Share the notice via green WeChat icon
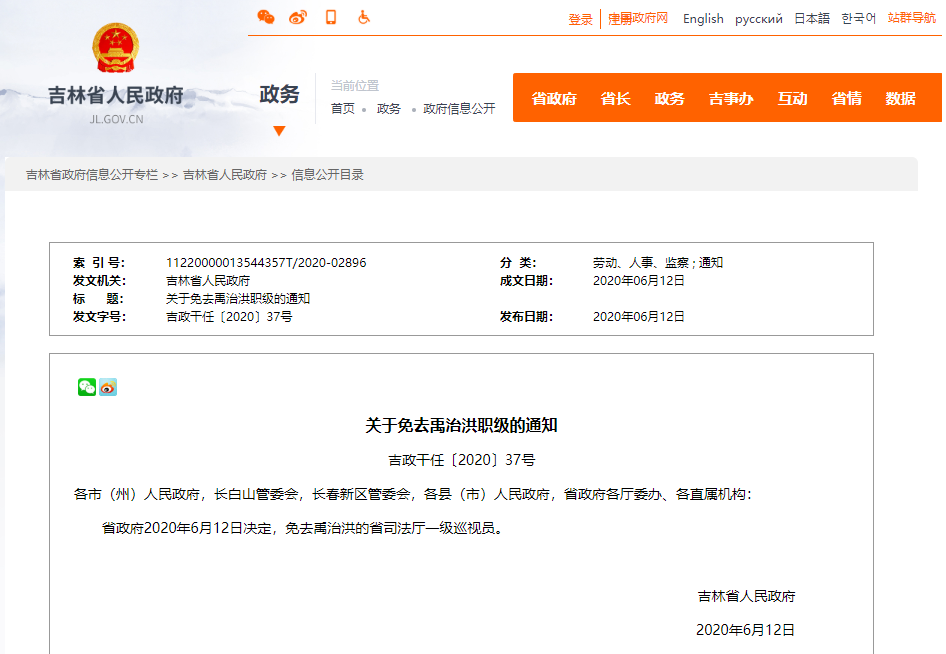Viewport: 946px width, 654px height. [x=87, y=387]
